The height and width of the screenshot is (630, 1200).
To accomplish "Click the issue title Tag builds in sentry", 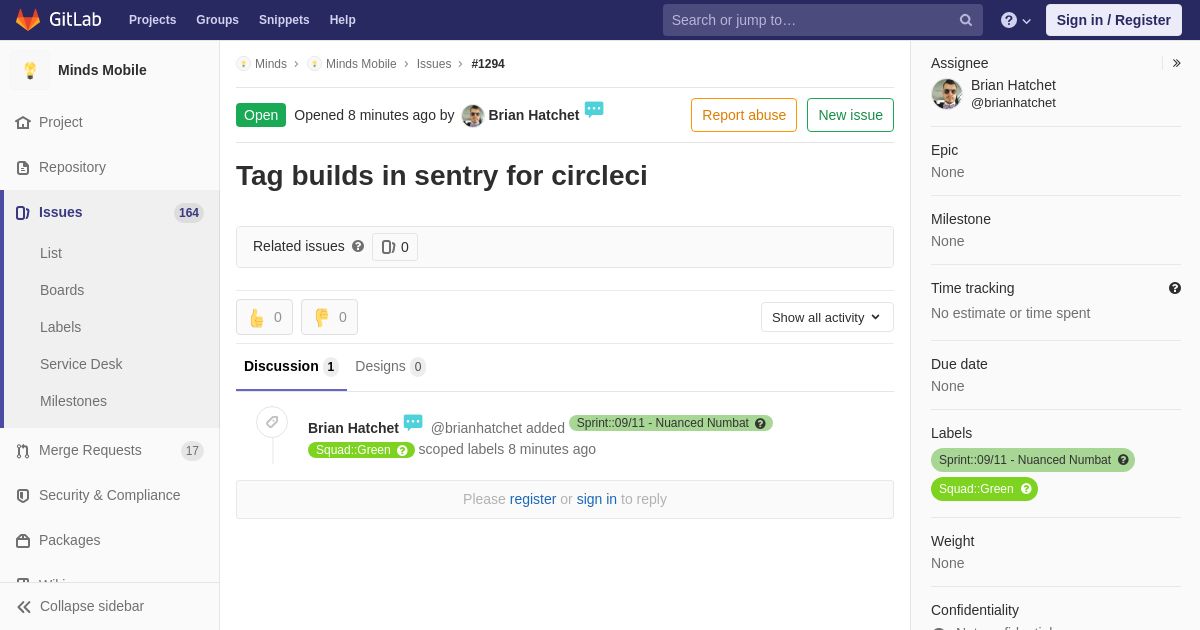I will click(x=442, y=176).
